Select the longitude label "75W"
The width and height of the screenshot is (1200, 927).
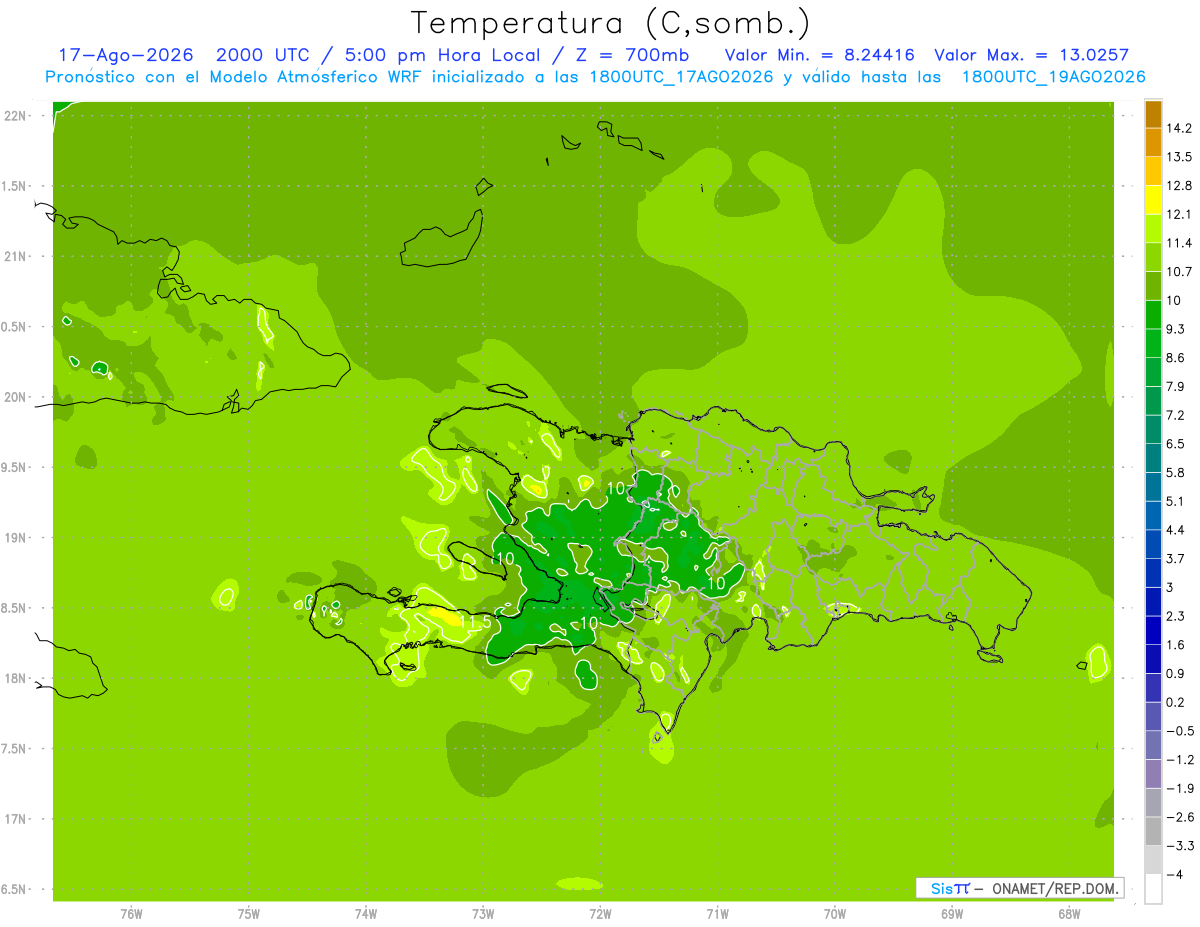pos(248,914)
